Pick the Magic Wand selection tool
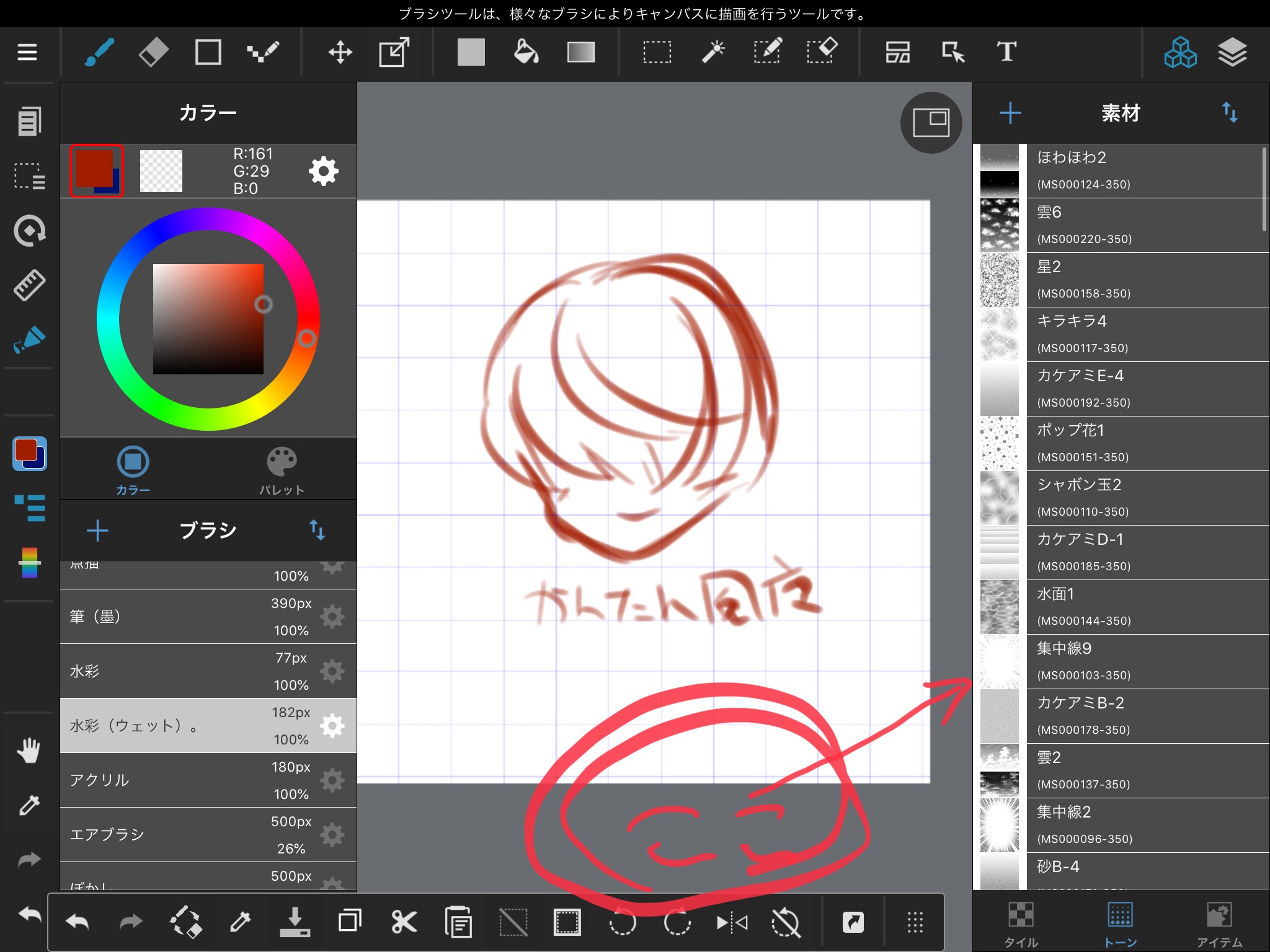Viewport: 1270px width, 952px height. pyautogui.click(x=713, y=52)
